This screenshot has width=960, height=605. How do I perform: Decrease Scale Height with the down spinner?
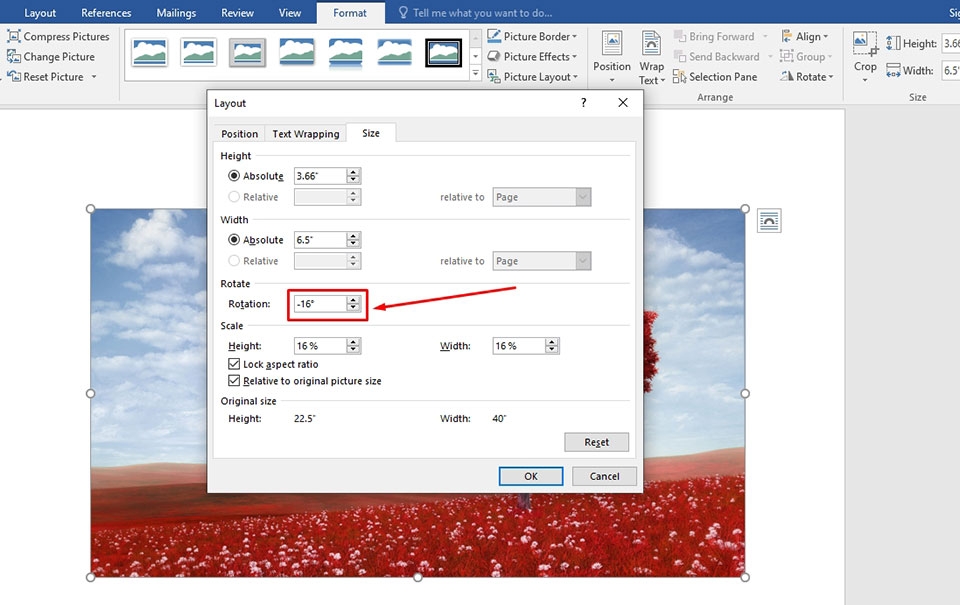click(x=353, y=350)
